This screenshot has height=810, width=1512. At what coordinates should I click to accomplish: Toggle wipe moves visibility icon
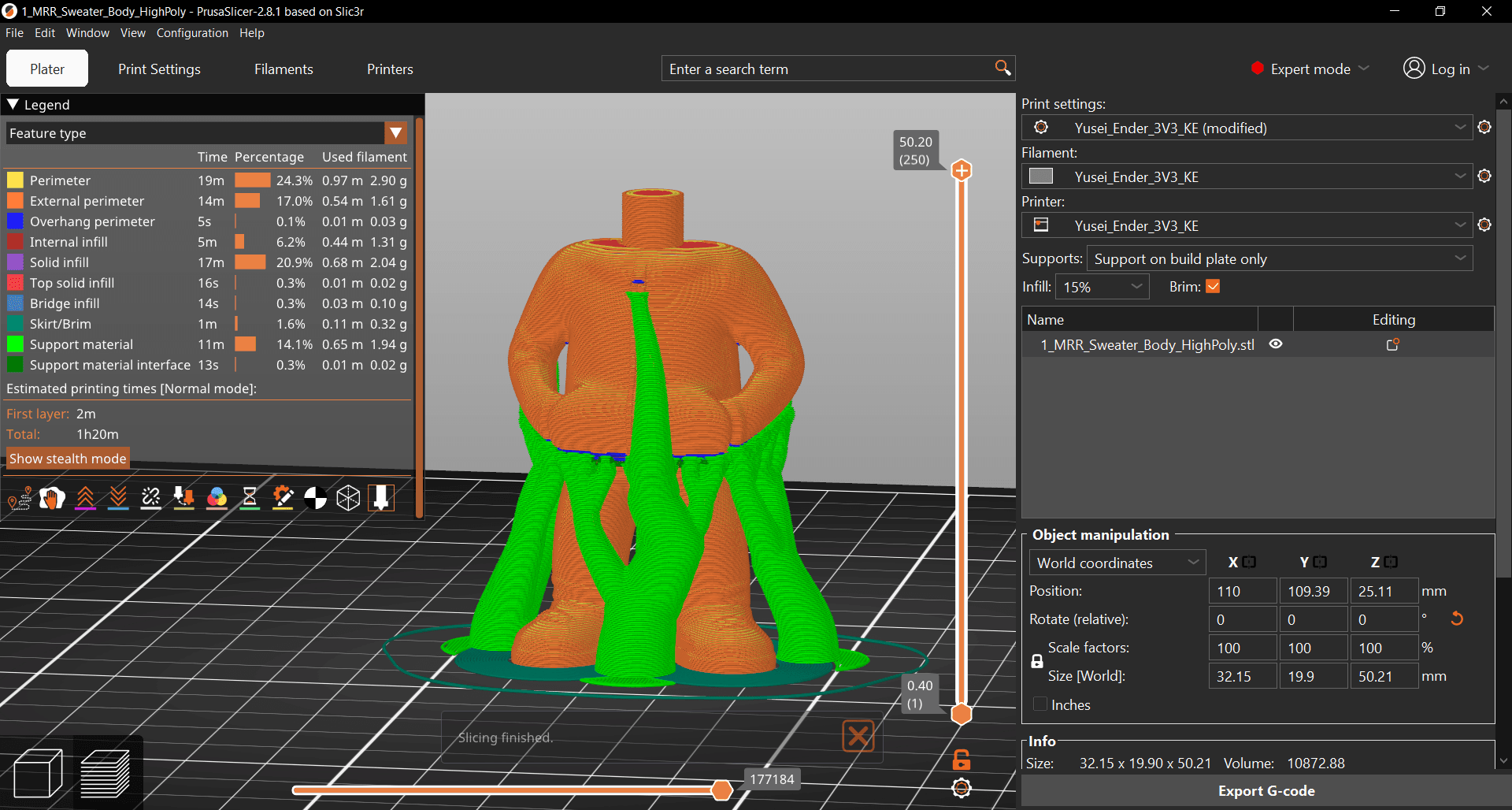(x=52, y=498)
